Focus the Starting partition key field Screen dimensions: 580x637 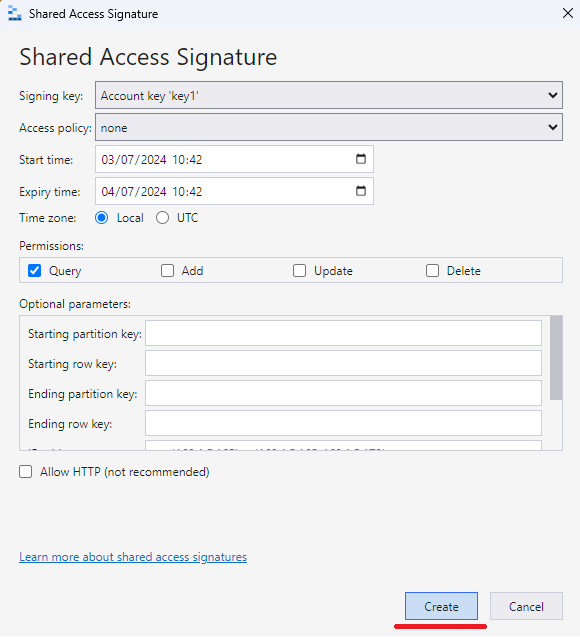coord(343,333)
